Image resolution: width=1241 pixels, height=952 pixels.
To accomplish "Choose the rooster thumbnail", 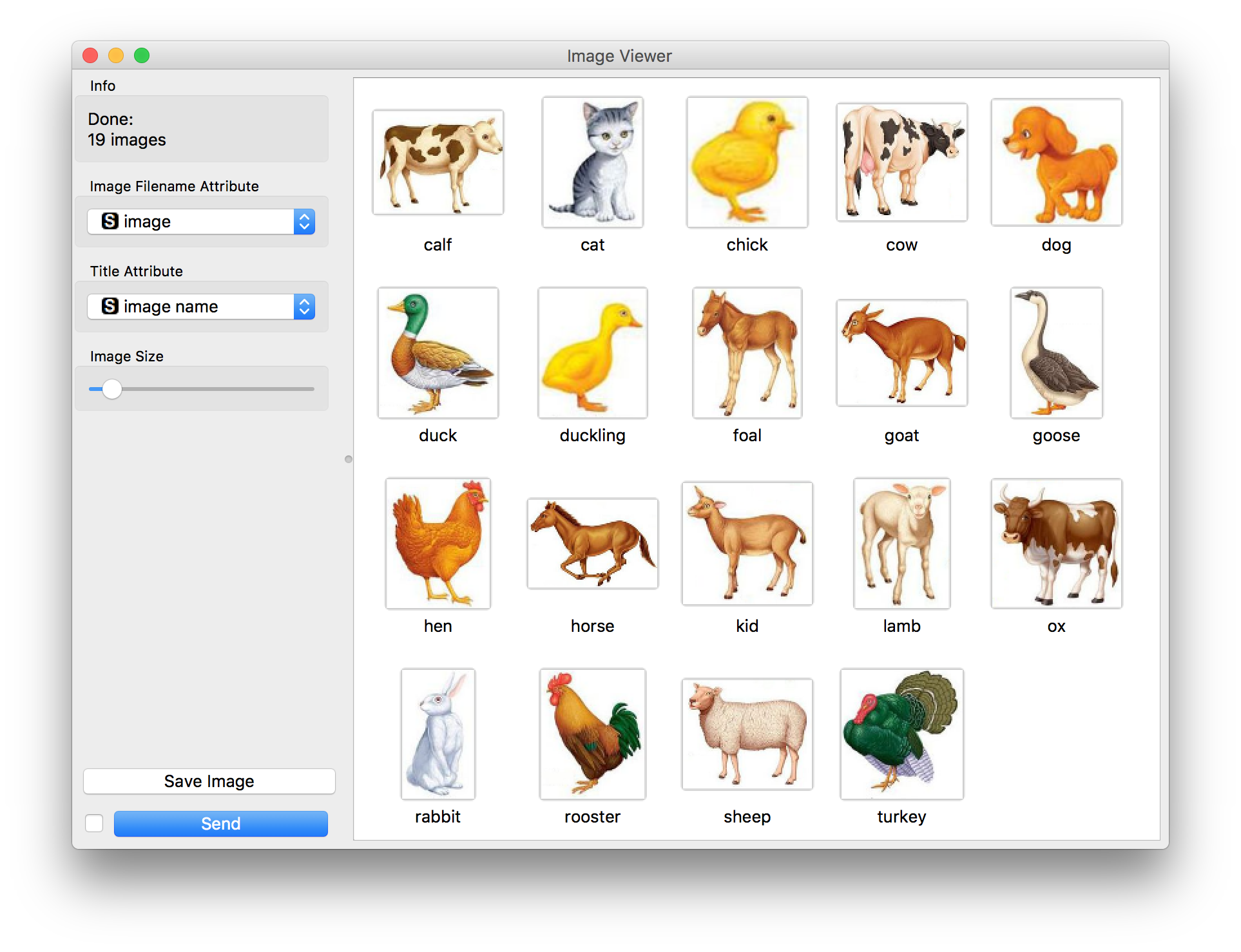I will click(x=592, y=734).
